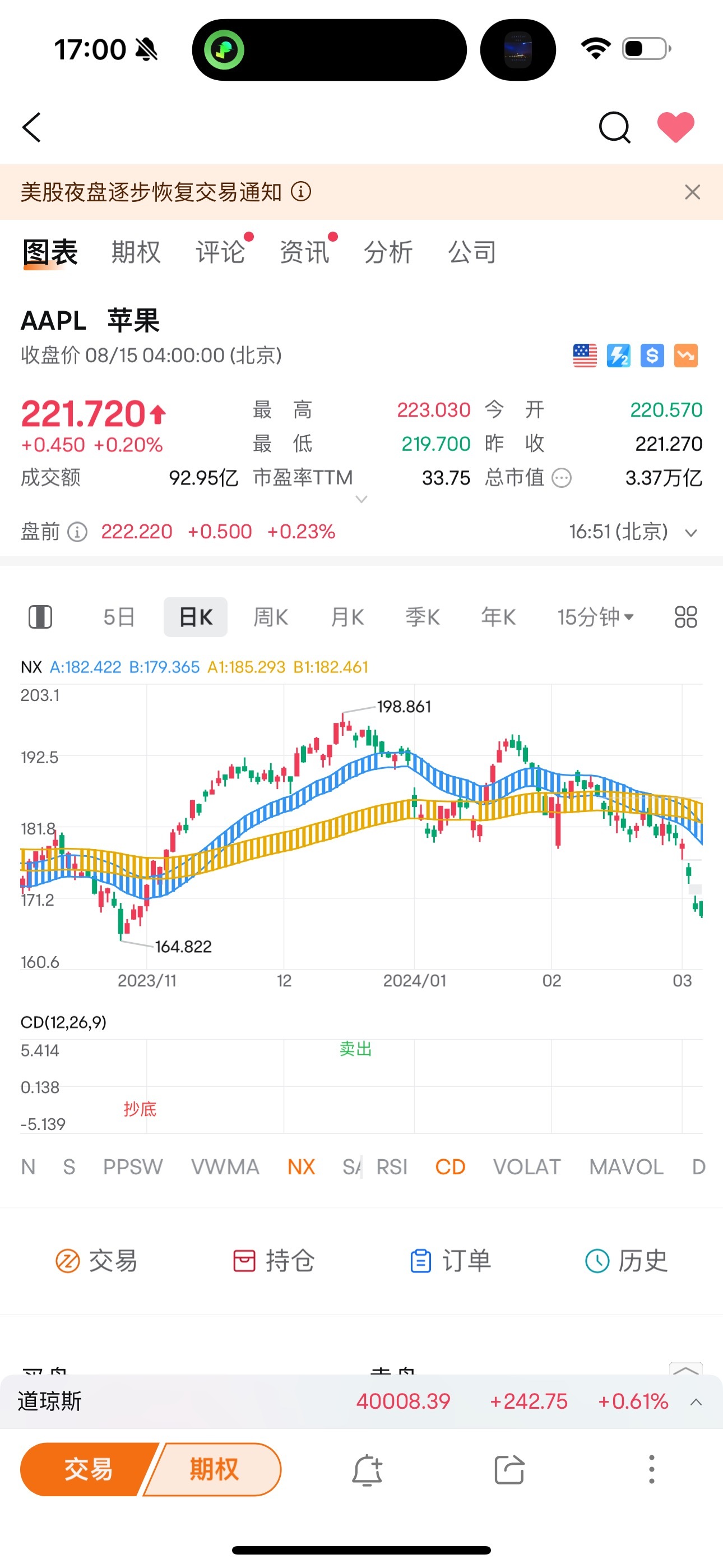Open the 分析 tab
Image resolution: width=723 pixels, height=1568 pixels.
pyautogui.click(x=388, y=252)
